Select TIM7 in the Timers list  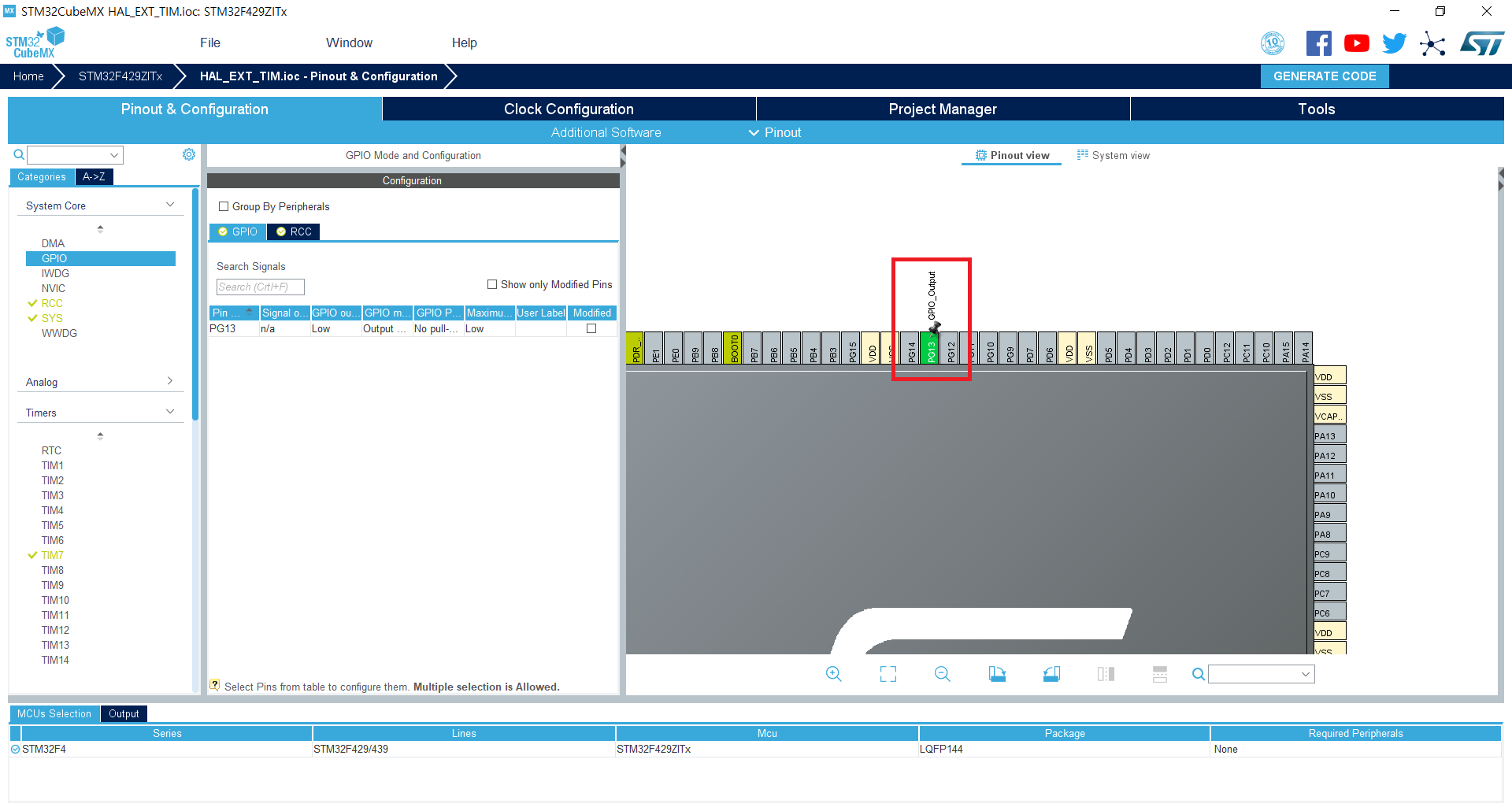tap(52, 555)
